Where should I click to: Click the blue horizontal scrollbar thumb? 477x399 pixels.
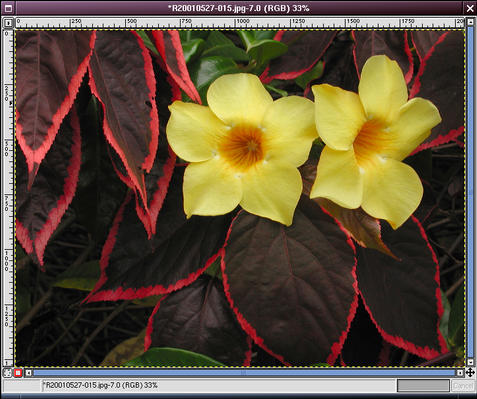(244, 373)
